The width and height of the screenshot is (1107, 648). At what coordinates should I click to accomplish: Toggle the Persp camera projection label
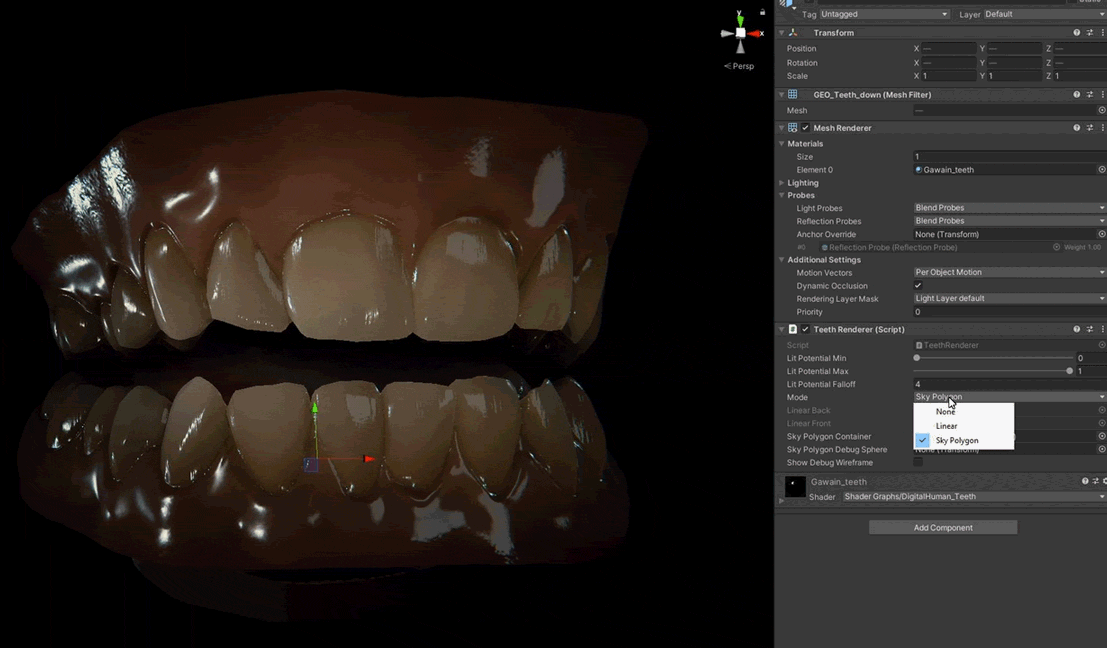pos(742,66)
